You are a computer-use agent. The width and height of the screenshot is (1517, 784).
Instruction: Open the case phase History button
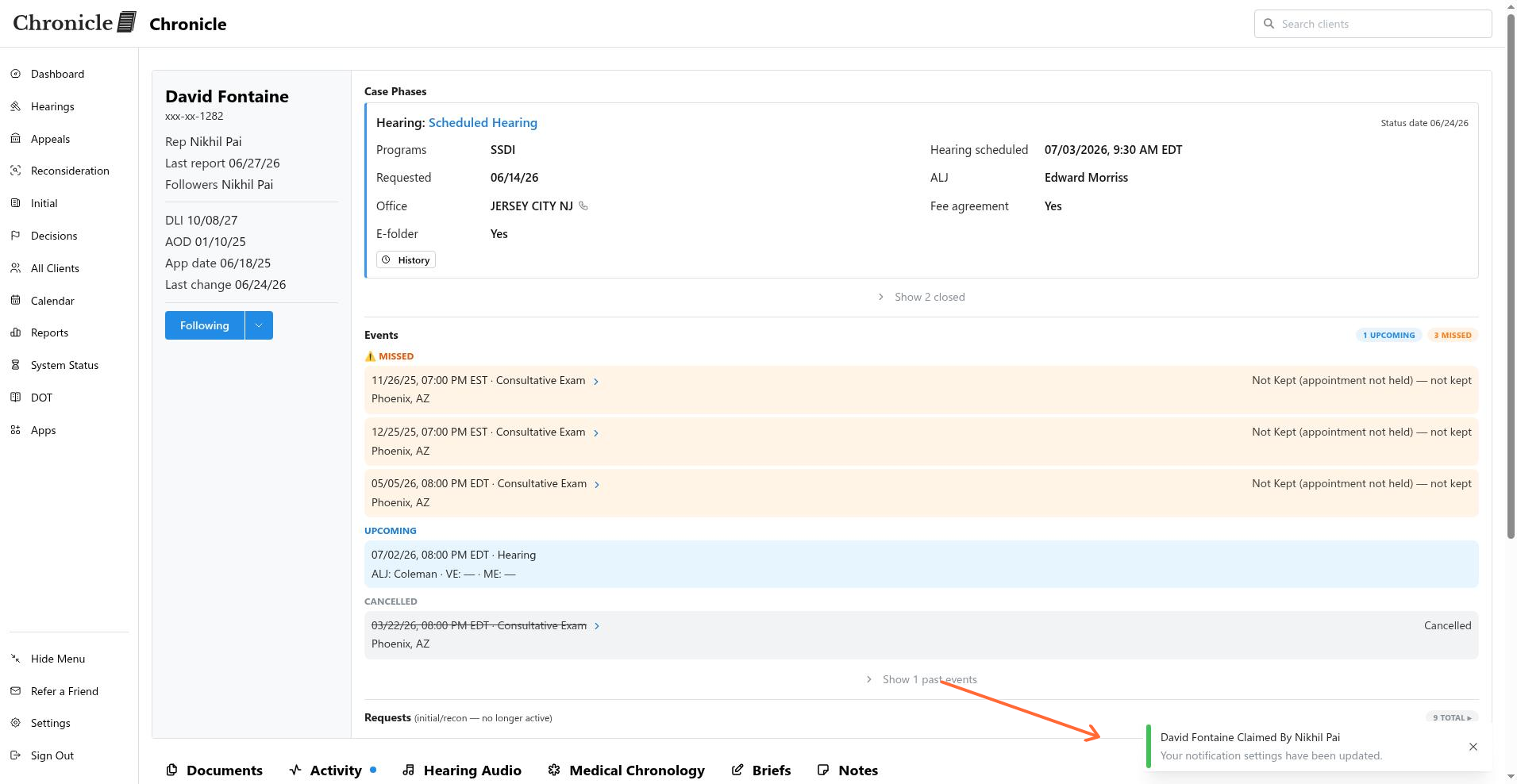click(406, 260)
